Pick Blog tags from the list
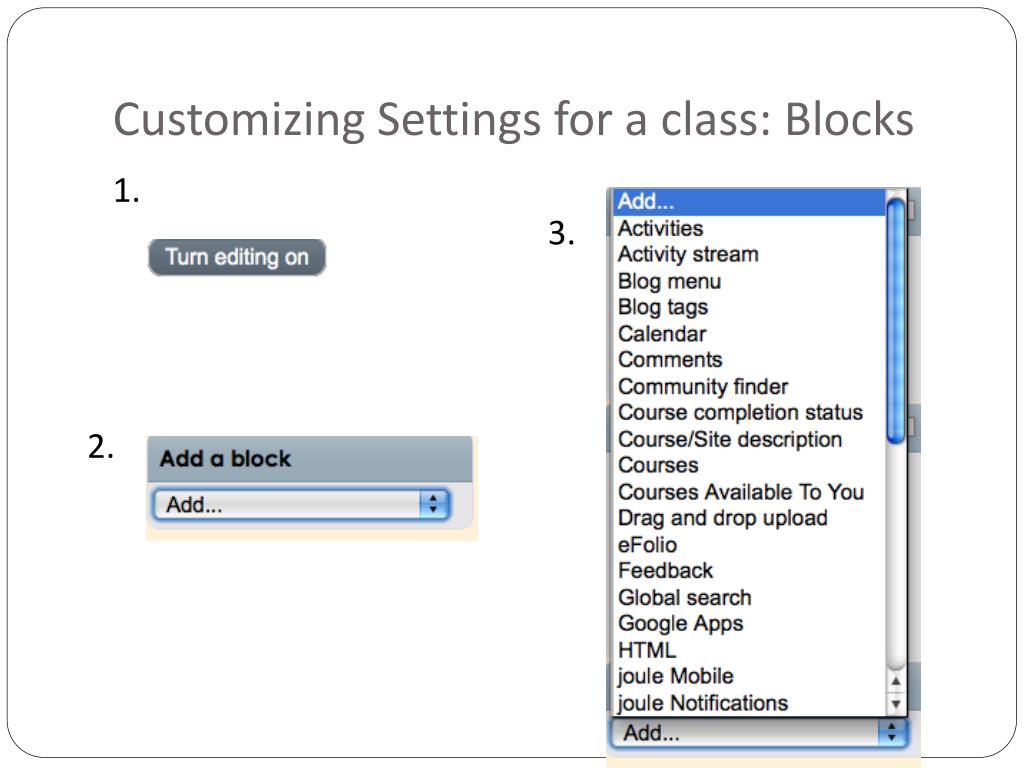 pos(662,307)
